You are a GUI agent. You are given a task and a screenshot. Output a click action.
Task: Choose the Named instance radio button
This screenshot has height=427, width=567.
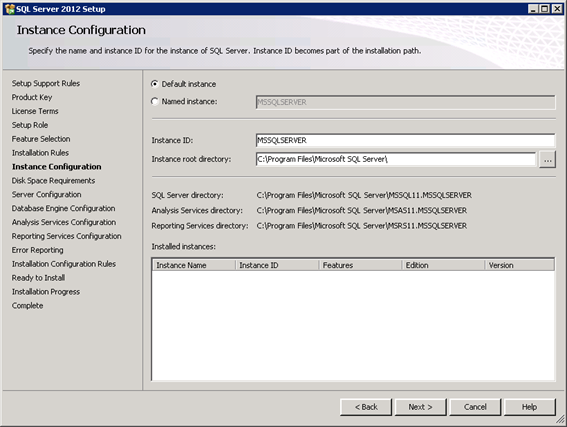[155, 102]
